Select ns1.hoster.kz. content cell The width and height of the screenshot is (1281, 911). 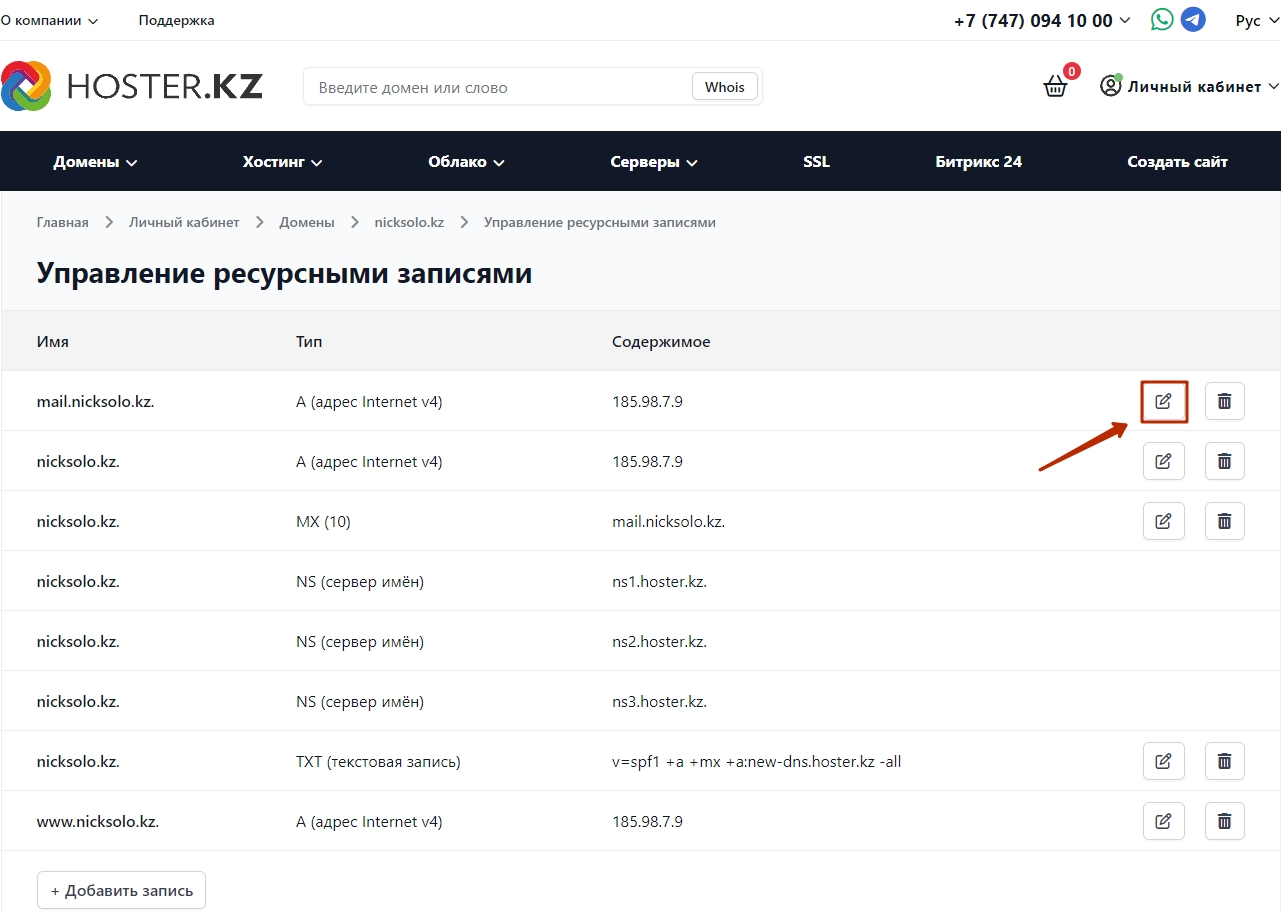[x=659, y=581]
